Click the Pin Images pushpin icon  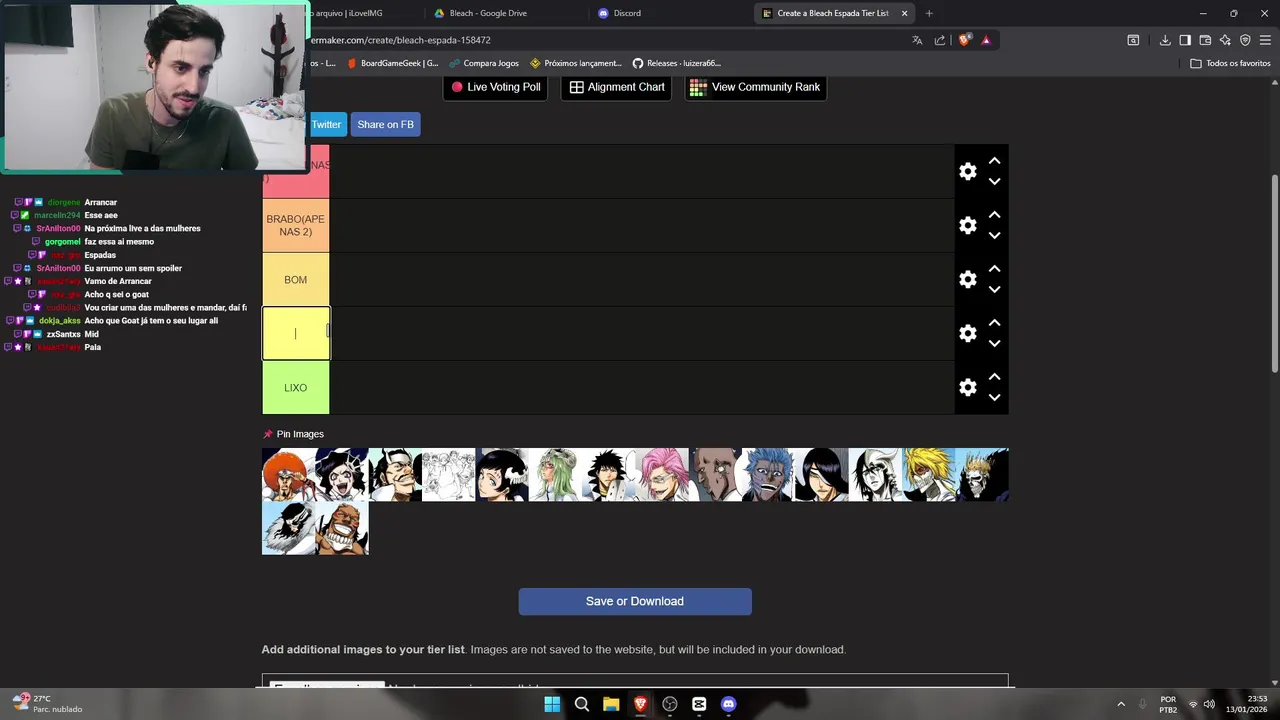point(267,434)
